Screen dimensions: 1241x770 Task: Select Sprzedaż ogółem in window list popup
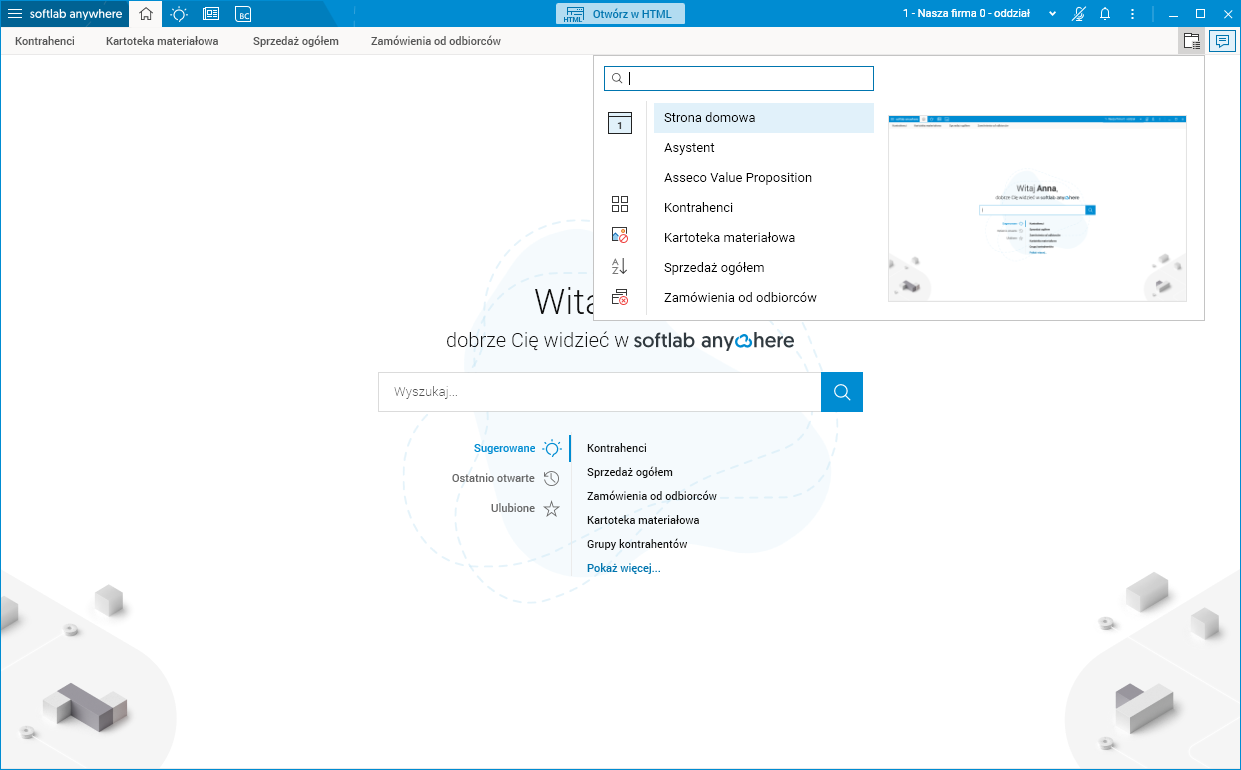coord(764,268)
